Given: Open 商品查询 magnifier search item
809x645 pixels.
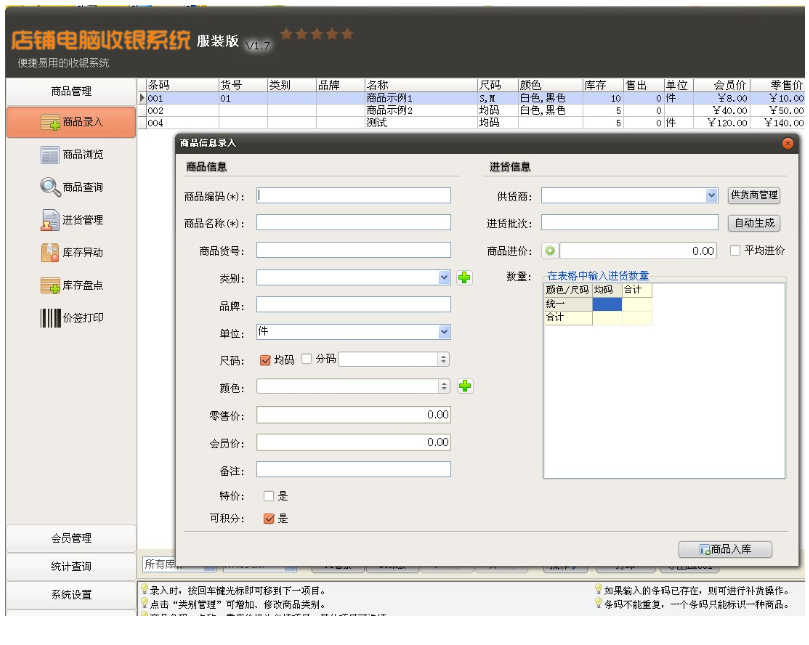Looking at the screenshot, I should tap(71, 187).
